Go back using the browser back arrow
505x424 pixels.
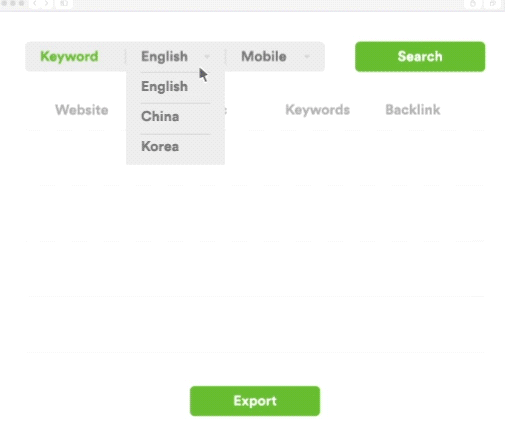tap(35, 3)
